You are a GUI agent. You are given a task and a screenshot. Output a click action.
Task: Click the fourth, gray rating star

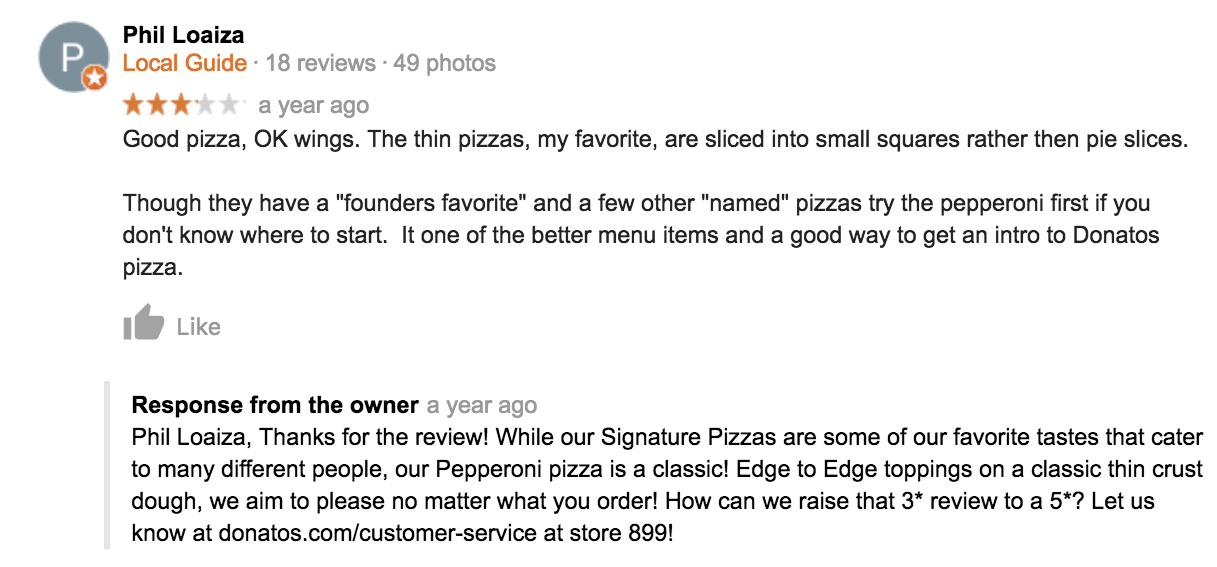click(206, 105)
